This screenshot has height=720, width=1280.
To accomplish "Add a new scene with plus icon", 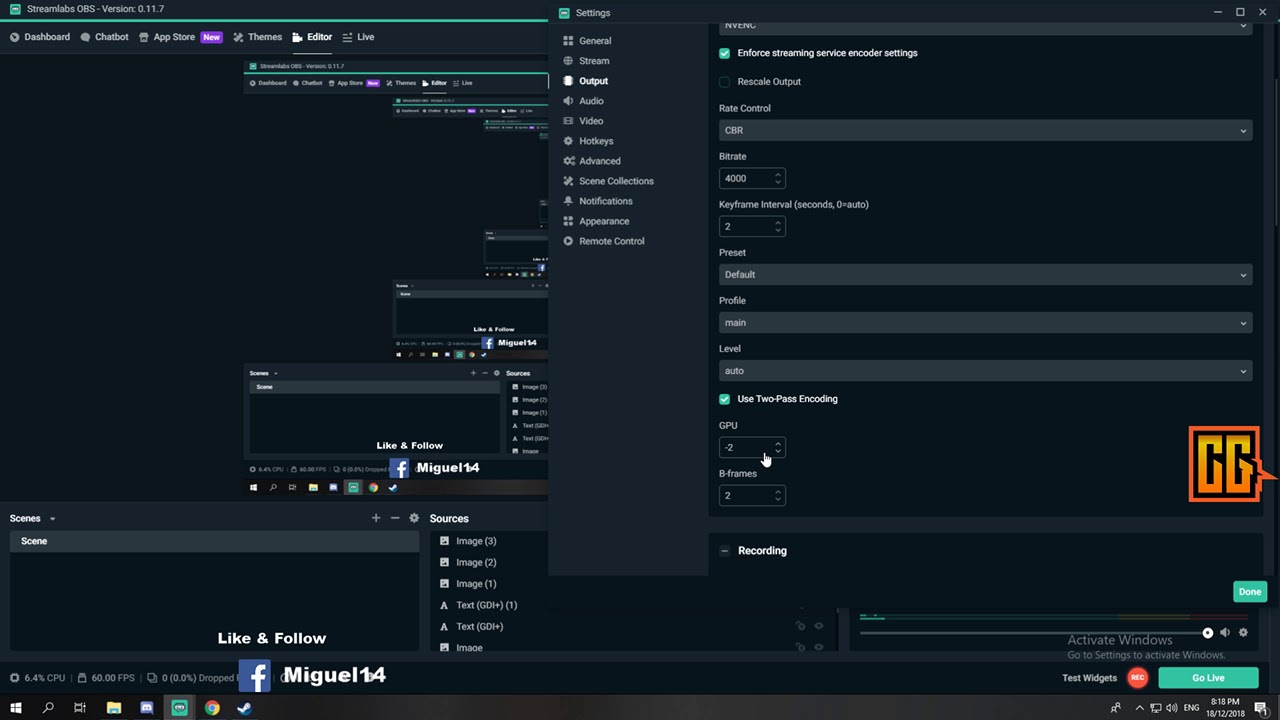I will tap(376, 518).
